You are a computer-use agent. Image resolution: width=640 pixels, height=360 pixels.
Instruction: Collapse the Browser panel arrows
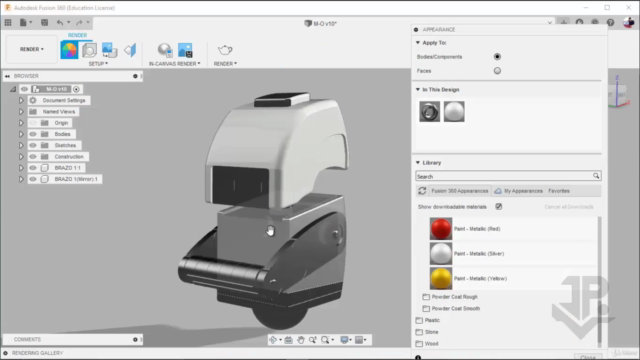pos(7,76)
